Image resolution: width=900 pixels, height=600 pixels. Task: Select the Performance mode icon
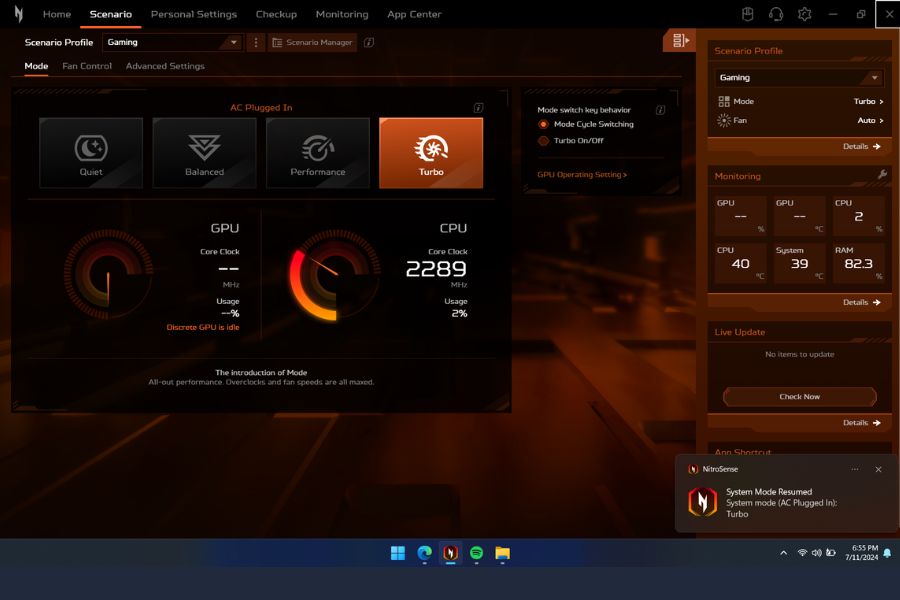pyautogui.click(x=317, y=152)
